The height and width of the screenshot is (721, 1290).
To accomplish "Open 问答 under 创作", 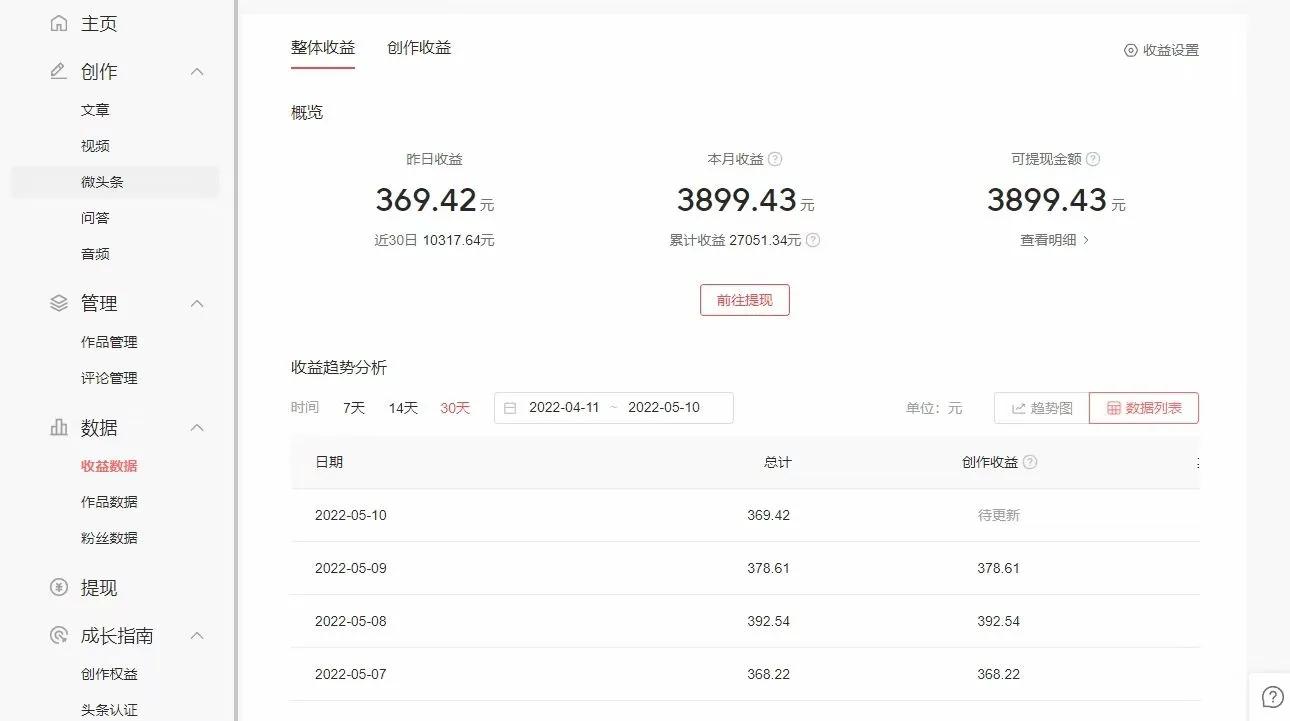I will (x=95, y=218).
